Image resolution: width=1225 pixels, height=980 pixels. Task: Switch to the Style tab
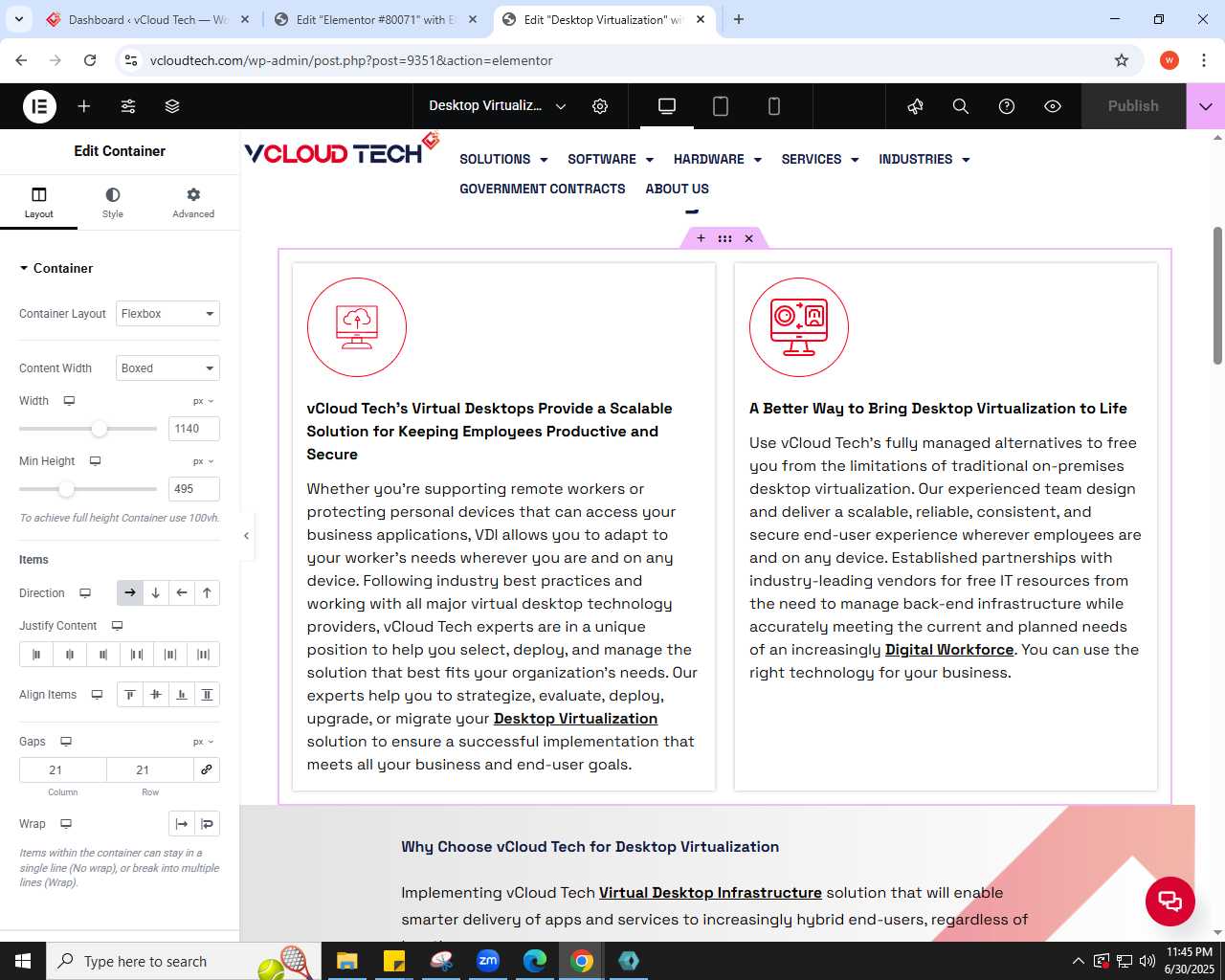(113, 203)
